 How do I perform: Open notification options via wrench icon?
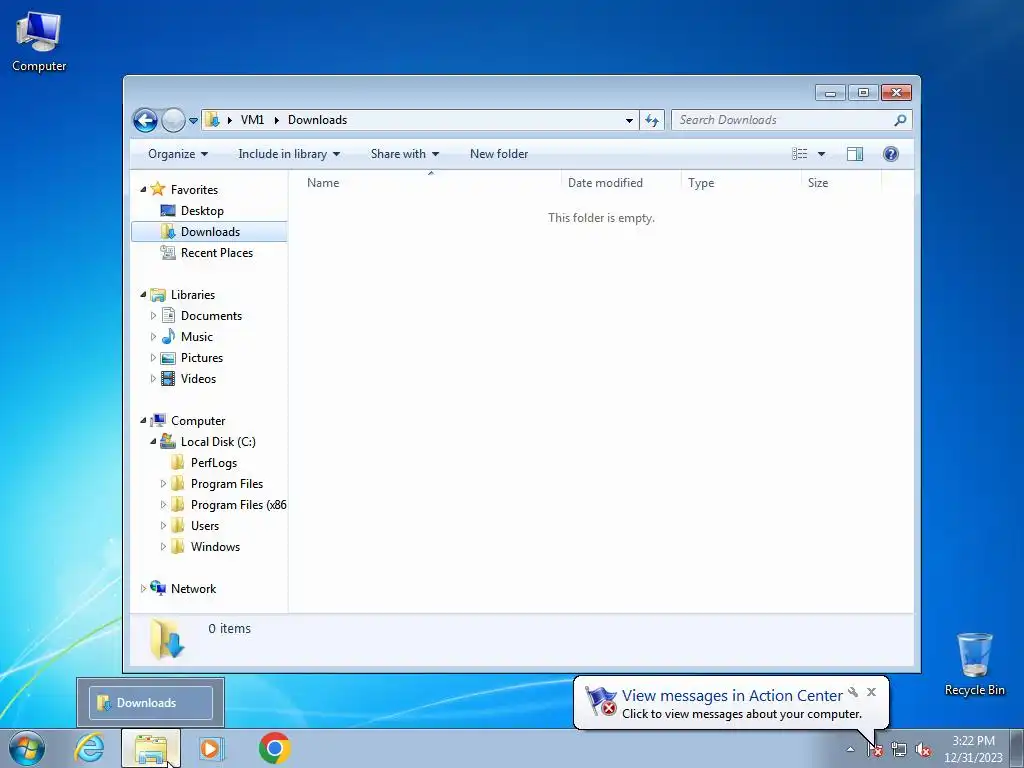[x=853, y=692]
